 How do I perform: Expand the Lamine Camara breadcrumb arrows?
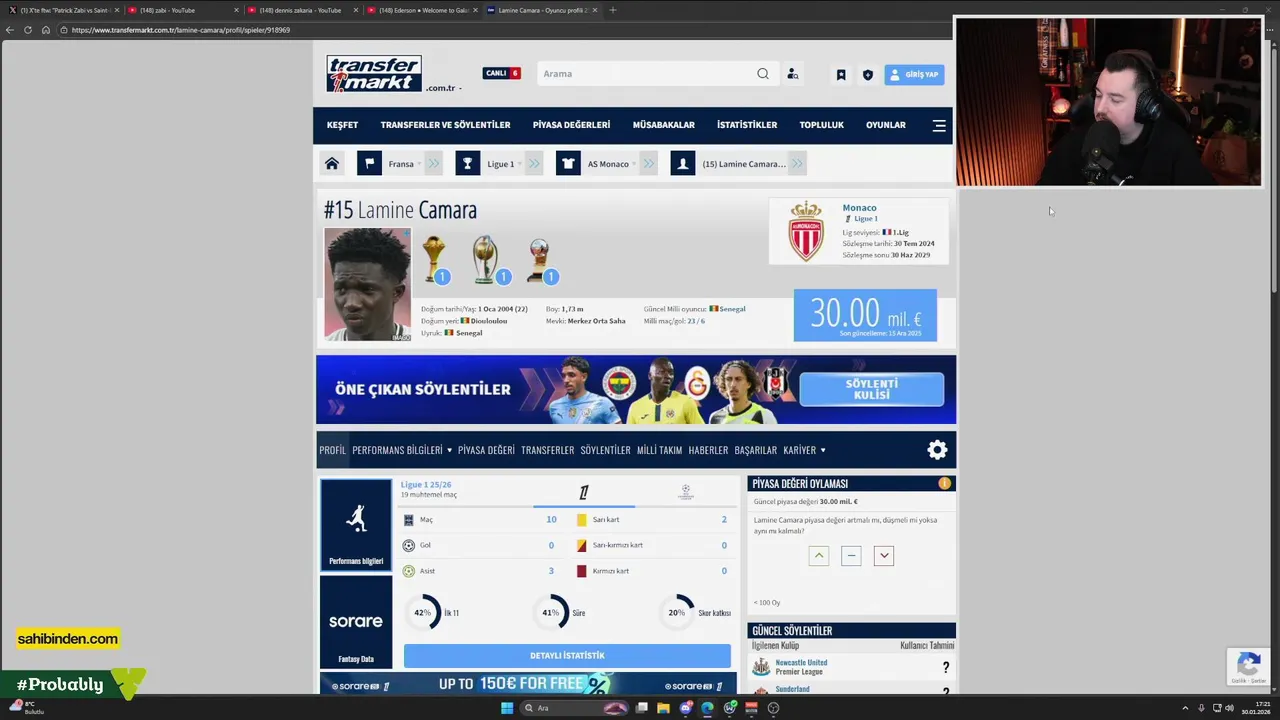[797, 164]
